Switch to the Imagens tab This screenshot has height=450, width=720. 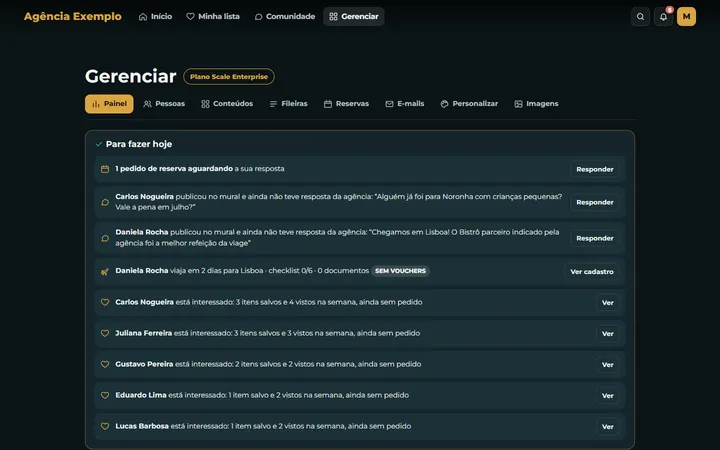[x=536, y=104]
